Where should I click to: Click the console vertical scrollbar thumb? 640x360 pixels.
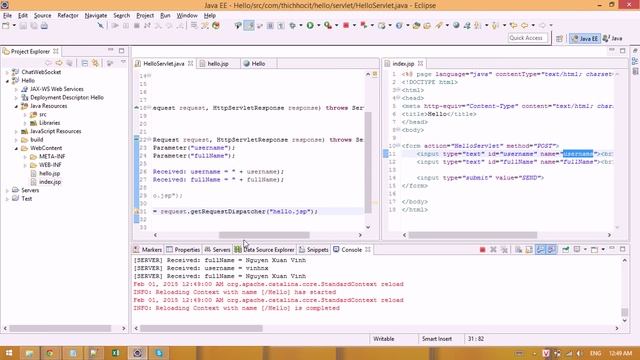tap(624, 312)
